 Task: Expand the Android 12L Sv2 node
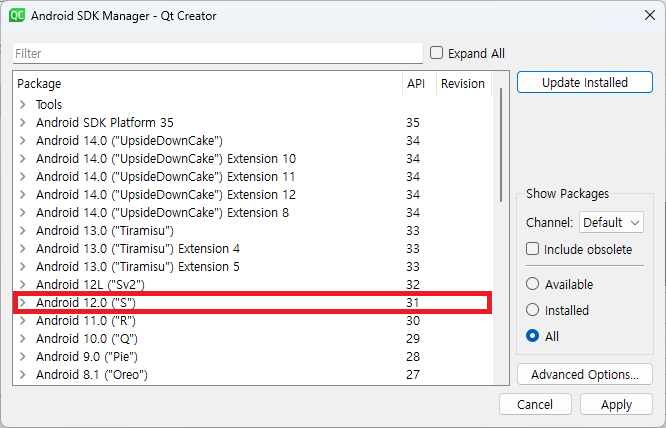tap(23, 284)
